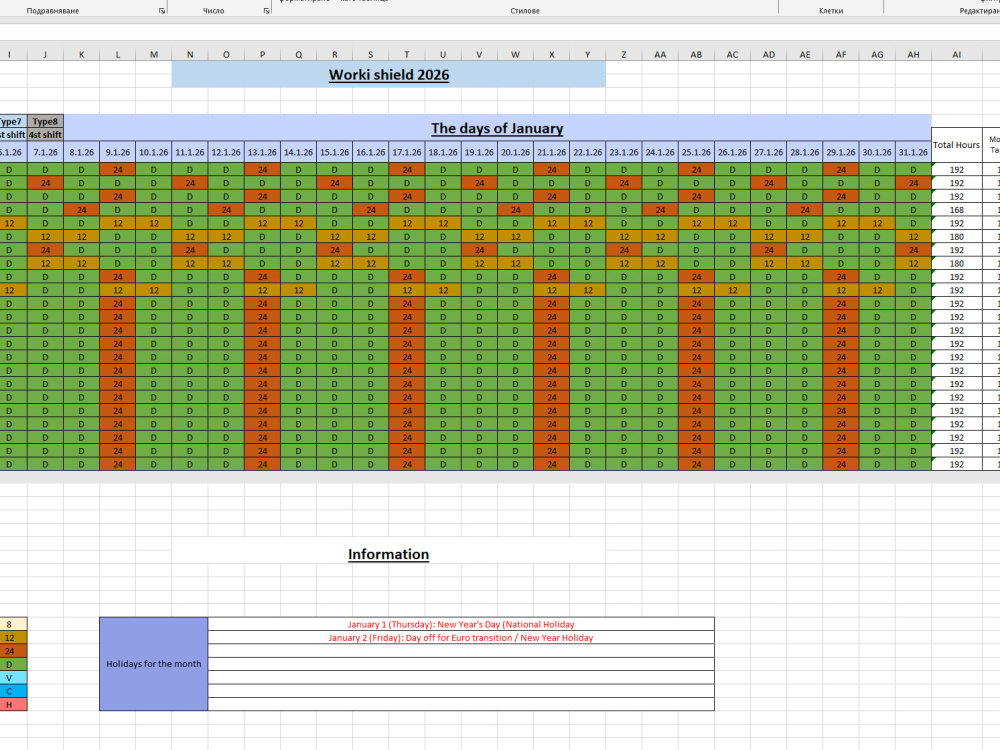The height and width of the screenshot is (750, 1000).
Task: Pick the light-blue legend cell labeled V
Action: [9, 678]
